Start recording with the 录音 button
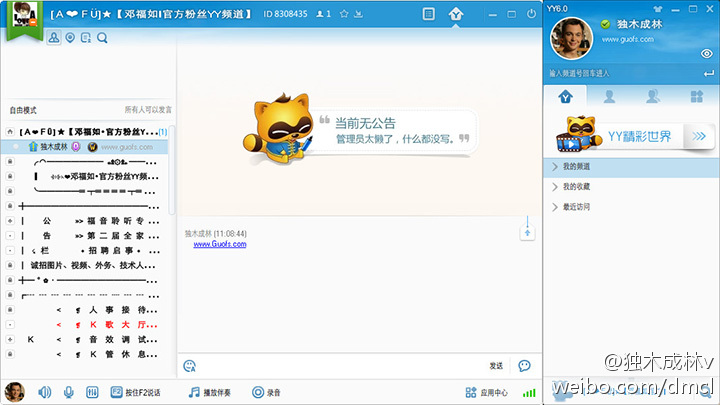 [x=266, y=392]
